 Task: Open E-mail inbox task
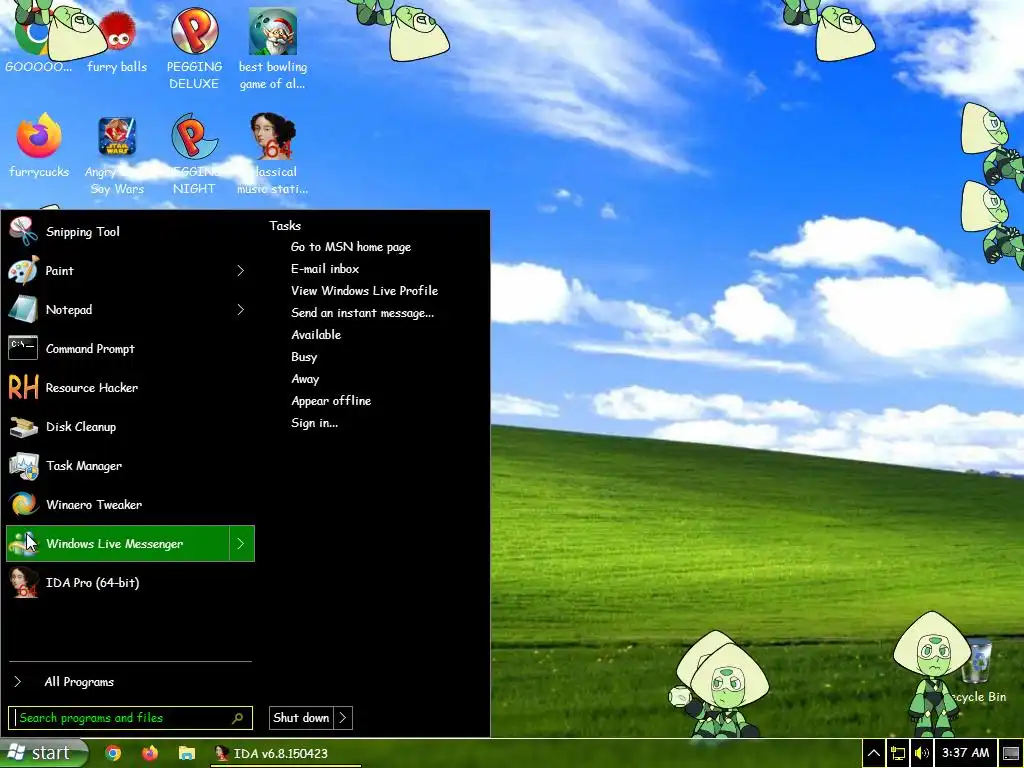tap(325, 269)
